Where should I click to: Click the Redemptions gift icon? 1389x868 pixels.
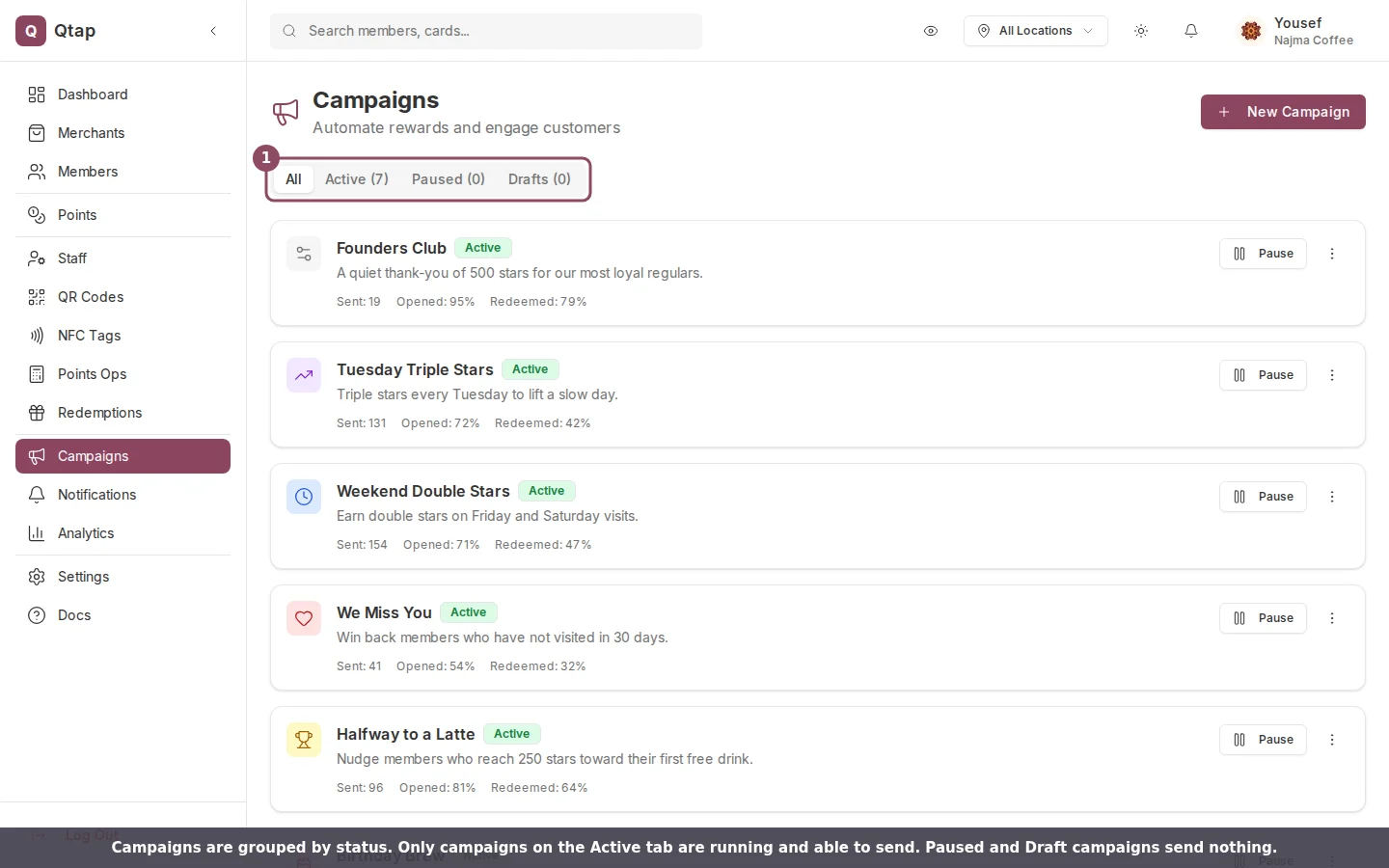37,413
